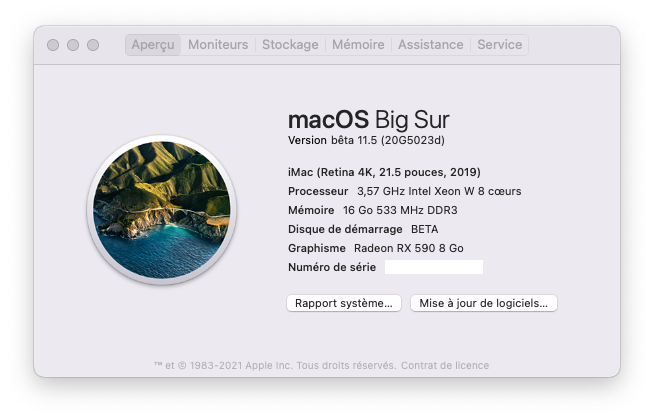Open the Contrat de licence link
Screen dimensions: 654x419
pos(445,366)
